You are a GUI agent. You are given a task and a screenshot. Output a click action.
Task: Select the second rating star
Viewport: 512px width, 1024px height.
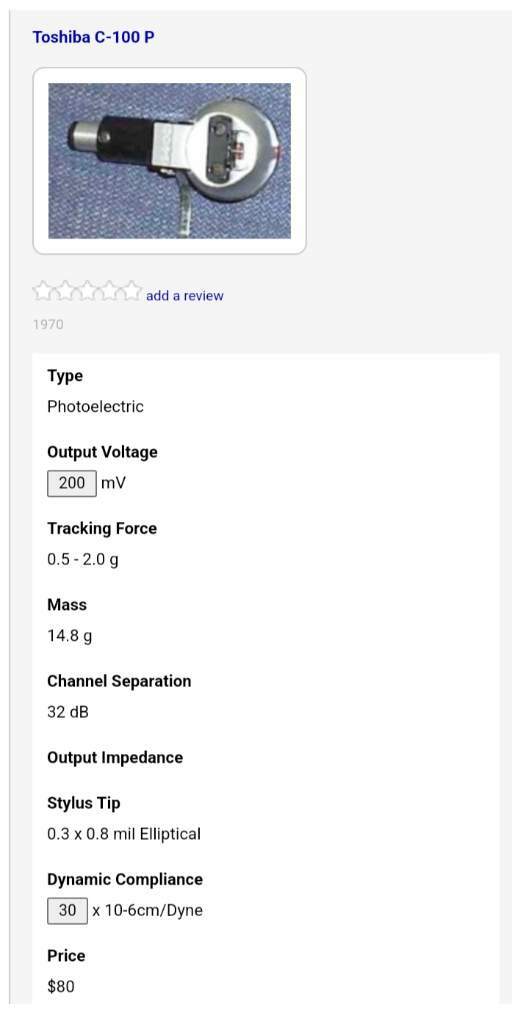65,291
